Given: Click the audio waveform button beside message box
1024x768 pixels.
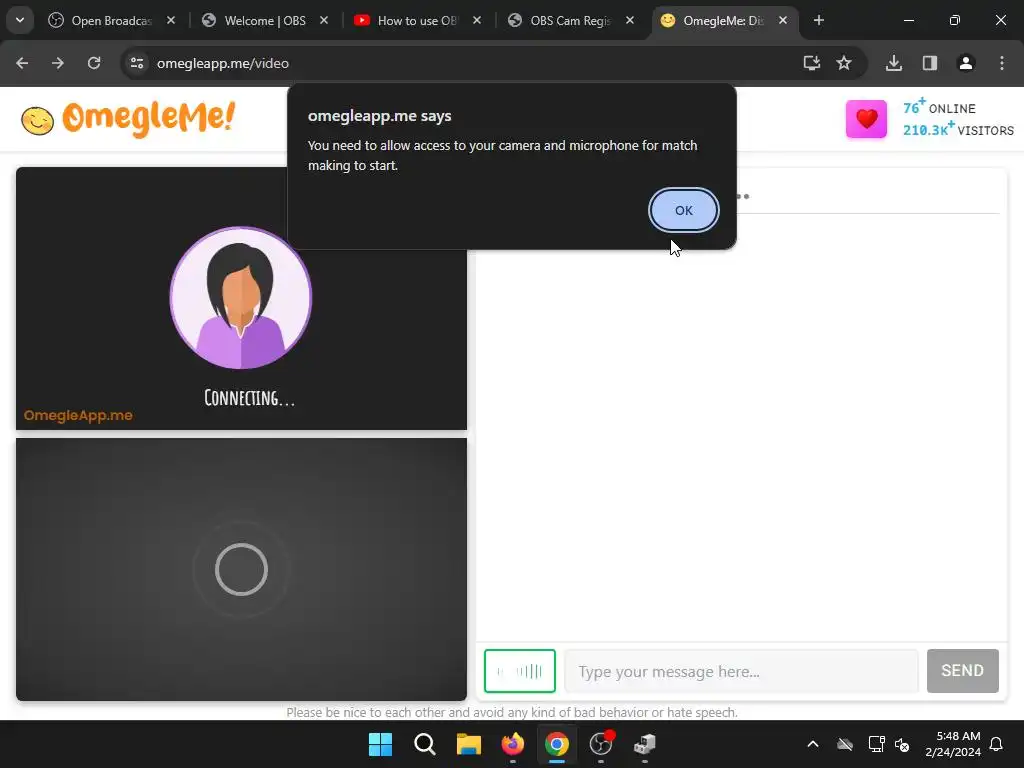Looking at the screenshot, I should tap(520, 671).
